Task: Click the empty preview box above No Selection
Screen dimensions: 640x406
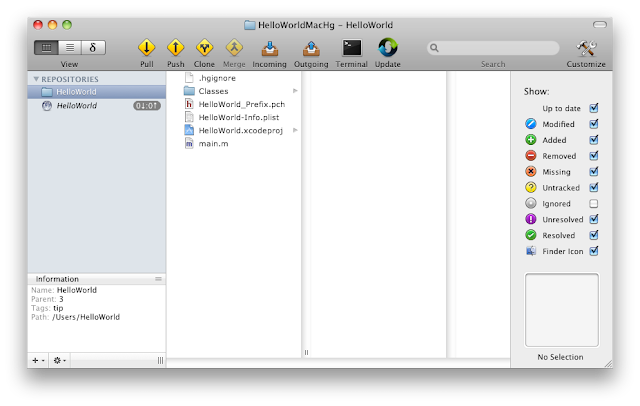Action: [x=562, y=310]
